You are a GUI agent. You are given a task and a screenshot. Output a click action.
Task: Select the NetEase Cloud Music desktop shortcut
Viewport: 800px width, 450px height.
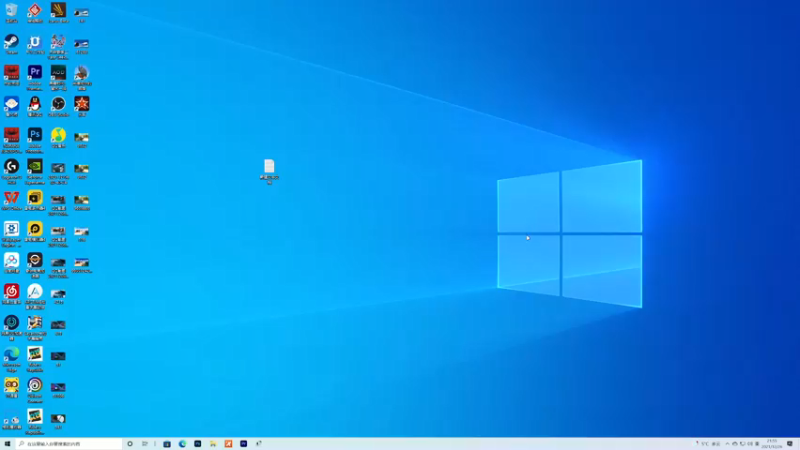[11, 294]
